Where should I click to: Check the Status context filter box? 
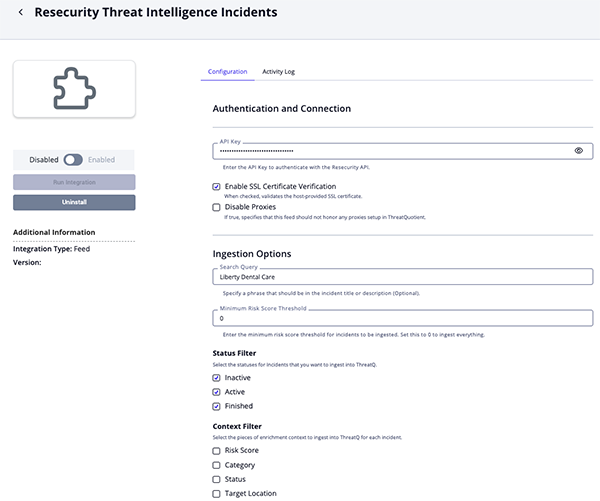pos(217,479)
